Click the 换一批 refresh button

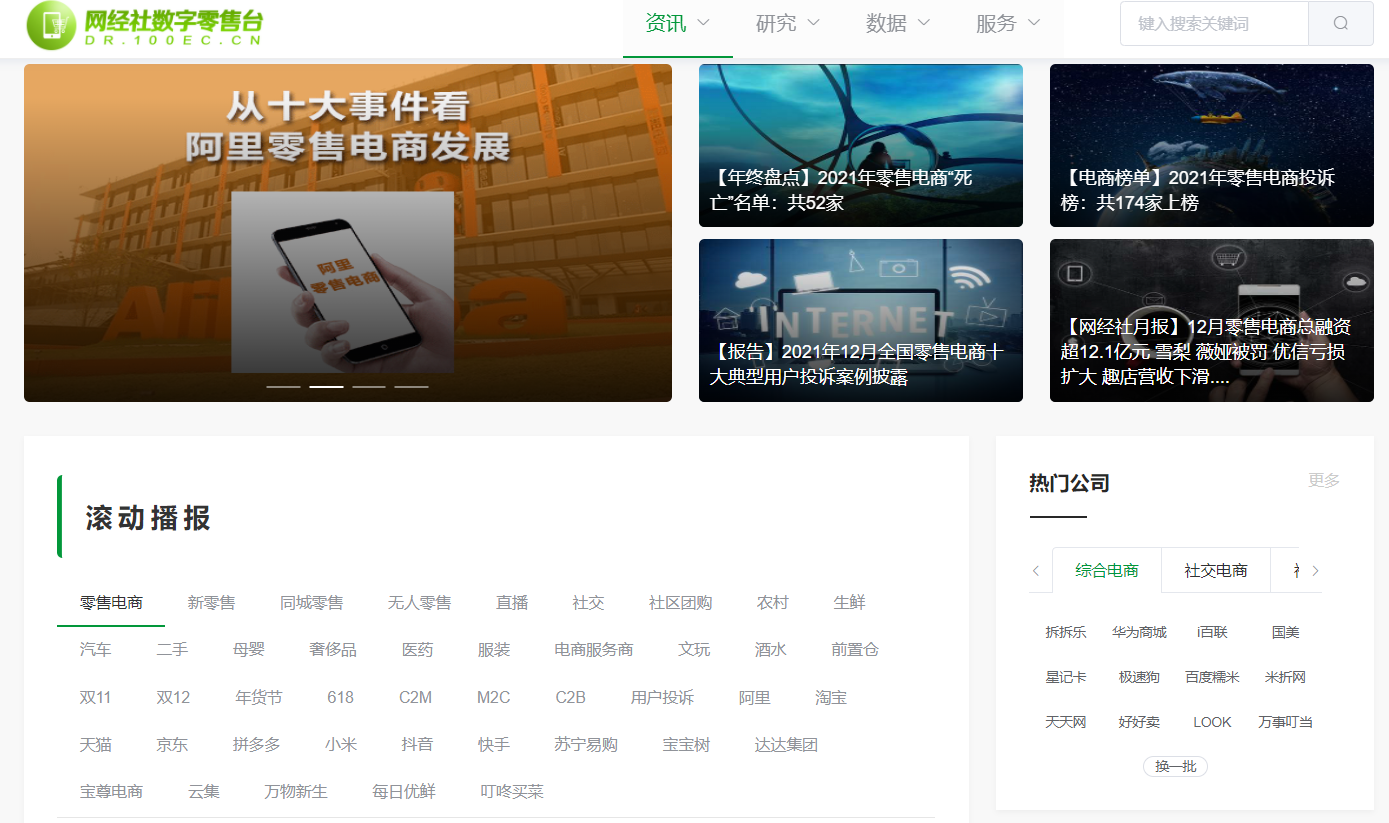click(1175, 767)
